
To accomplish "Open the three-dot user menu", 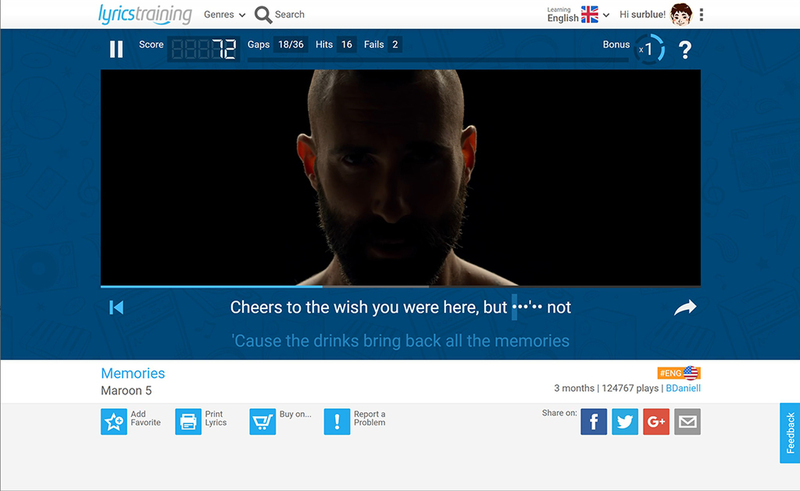I will click(702, 15).
